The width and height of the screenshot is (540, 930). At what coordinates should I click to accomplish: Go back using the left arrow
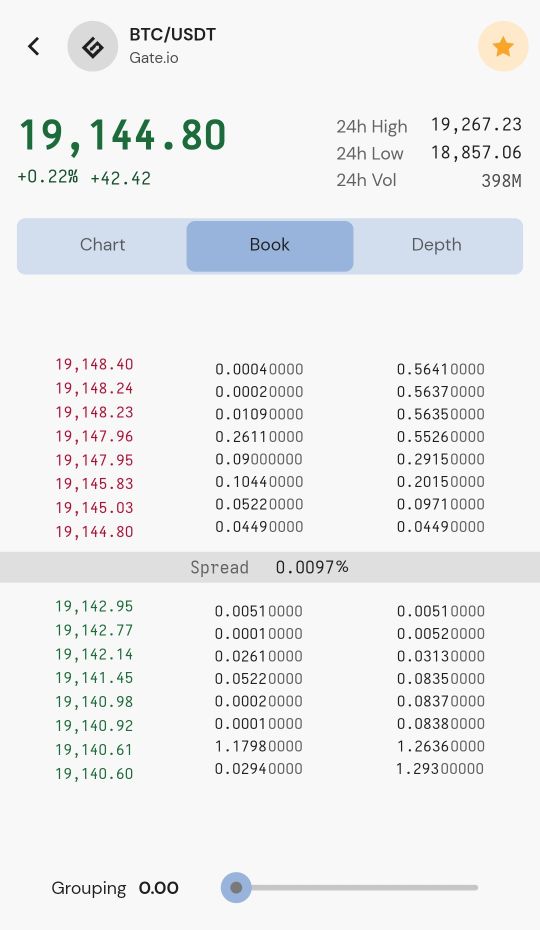point(34,46)
